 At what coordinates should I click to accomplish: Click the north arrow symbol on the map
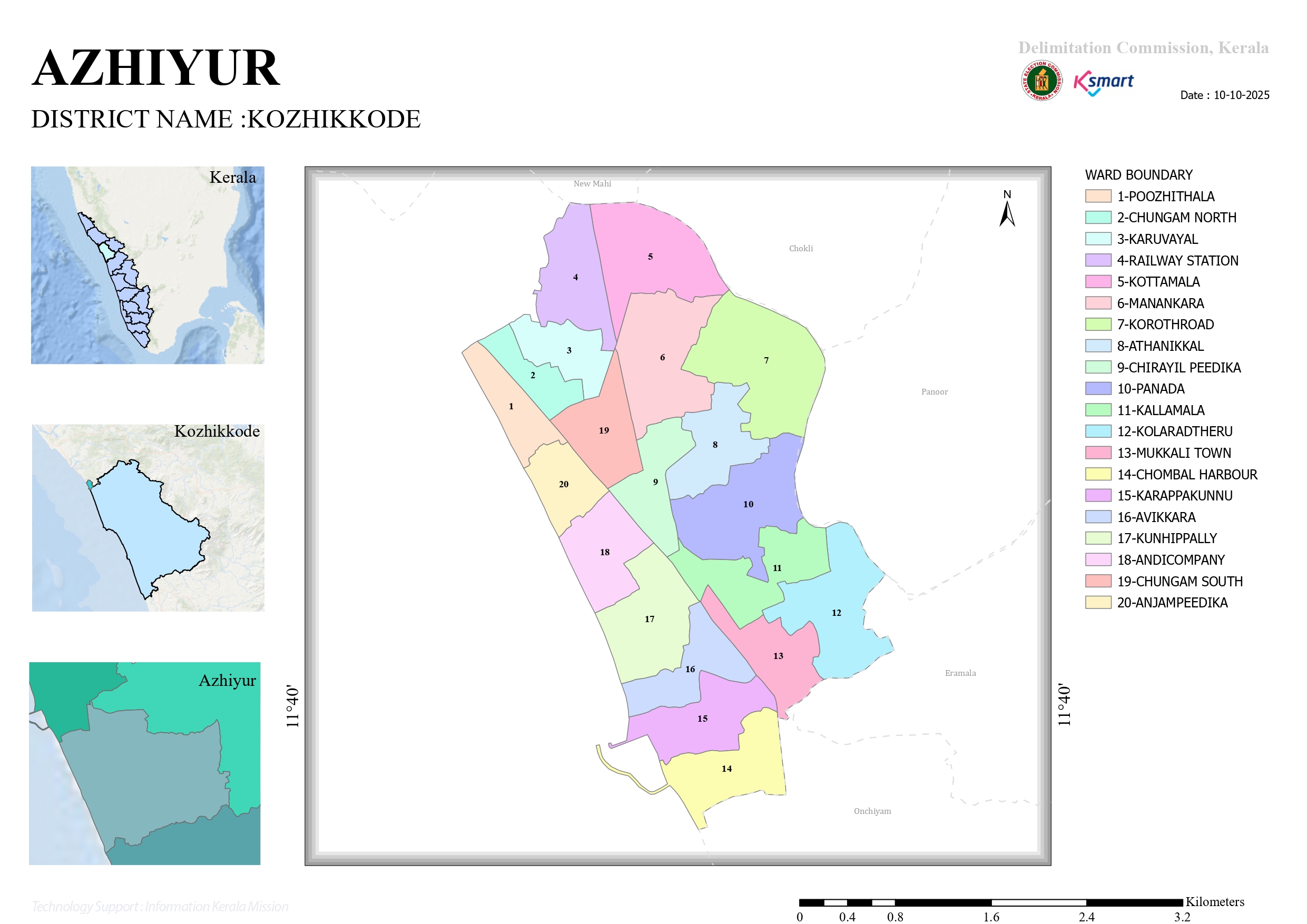[x=1007, y=209]
